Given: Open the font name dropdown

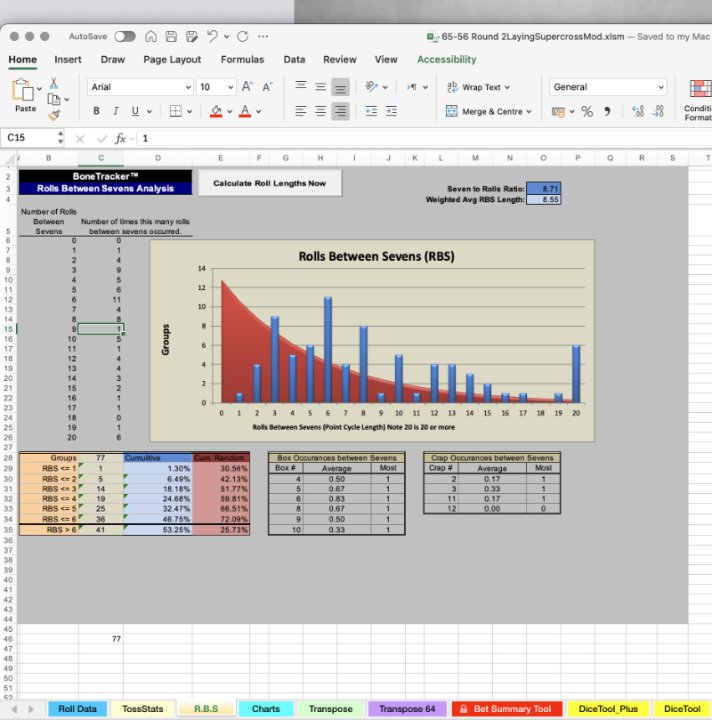Looking at the screenshot, I should [188, 87].
